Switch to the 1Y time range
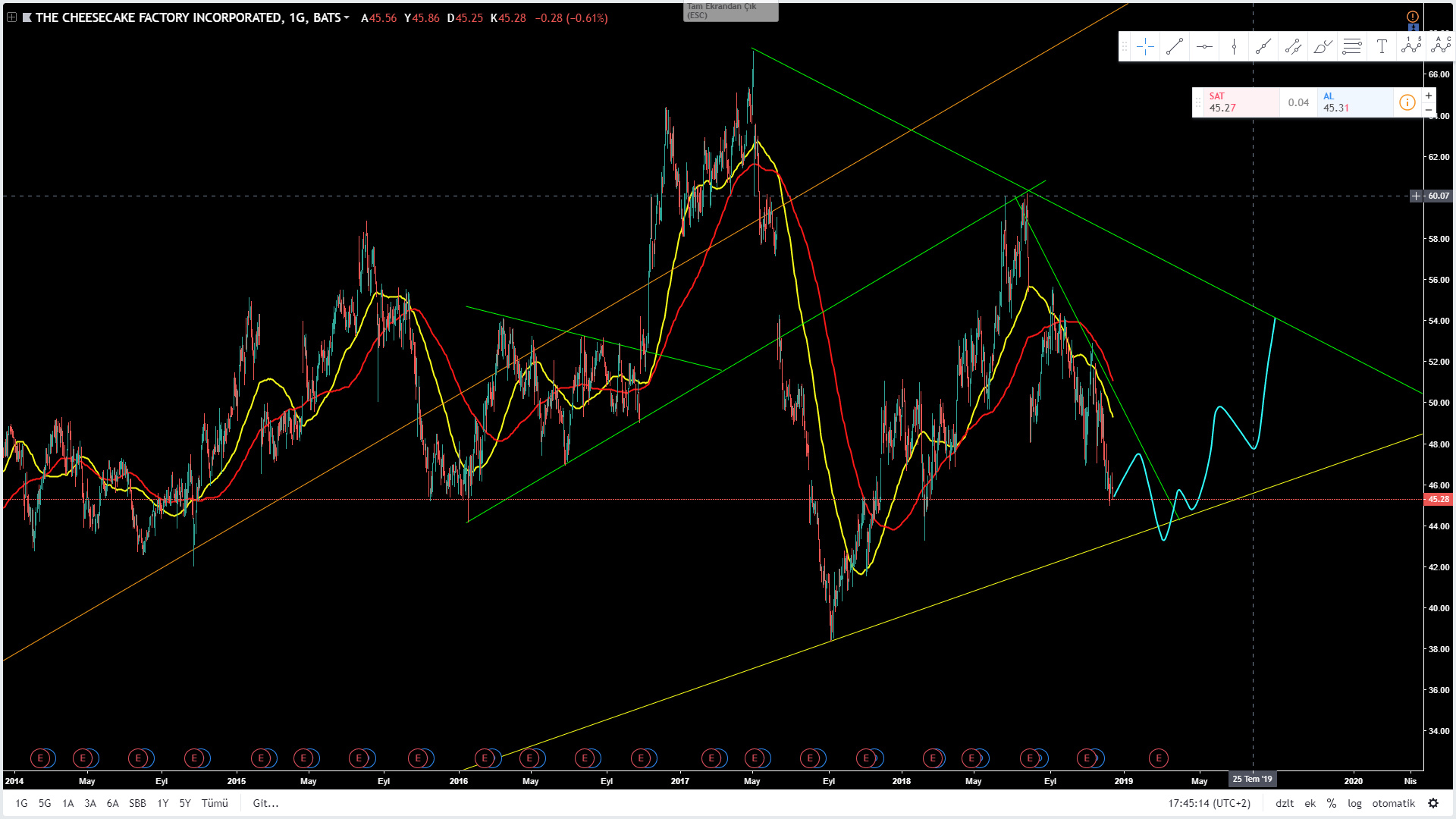Image resolution: width=1456 pixels, height=819 pixels. coord(162,803)
